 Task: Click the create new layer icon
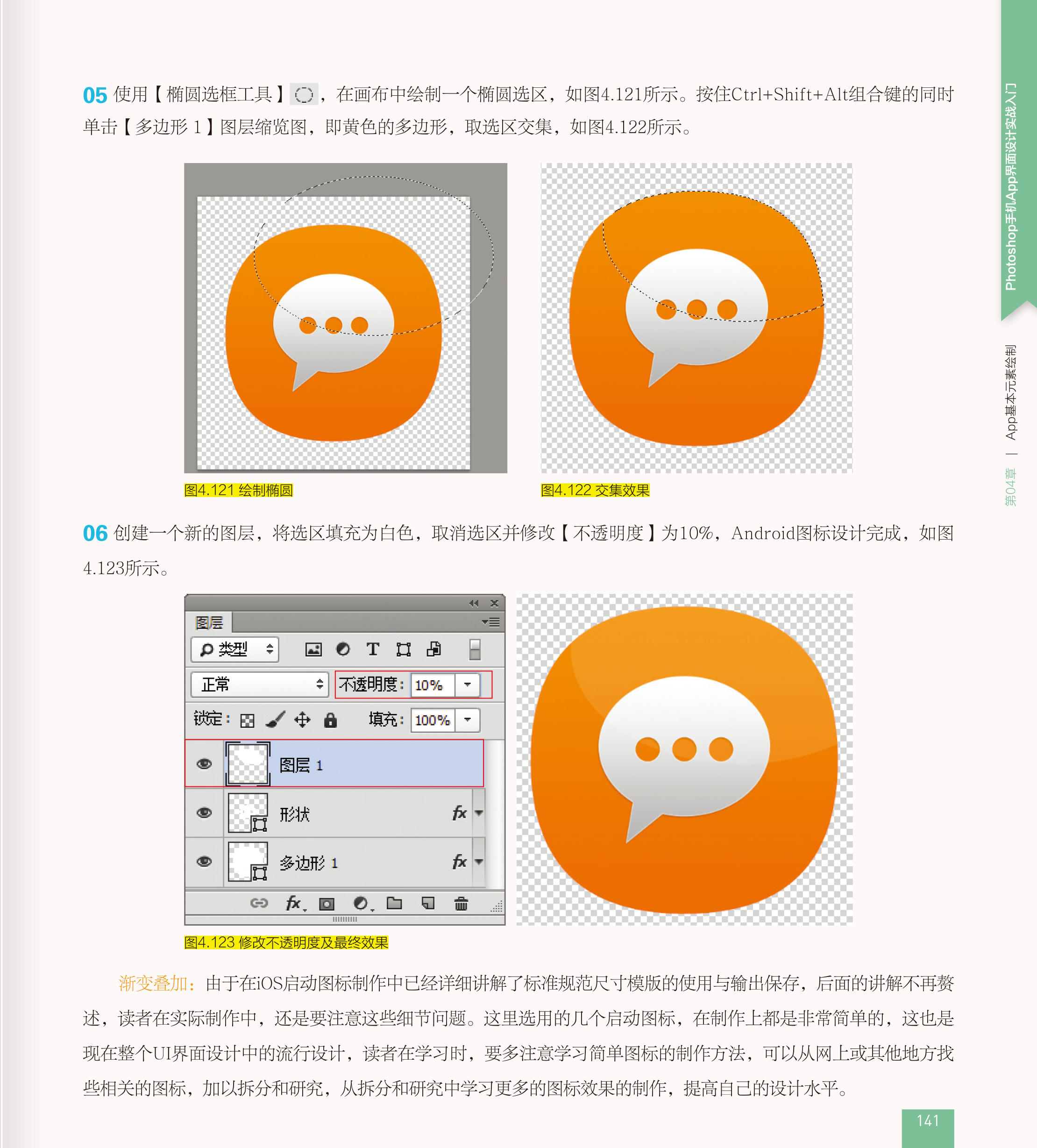click(x=428, y=903)
